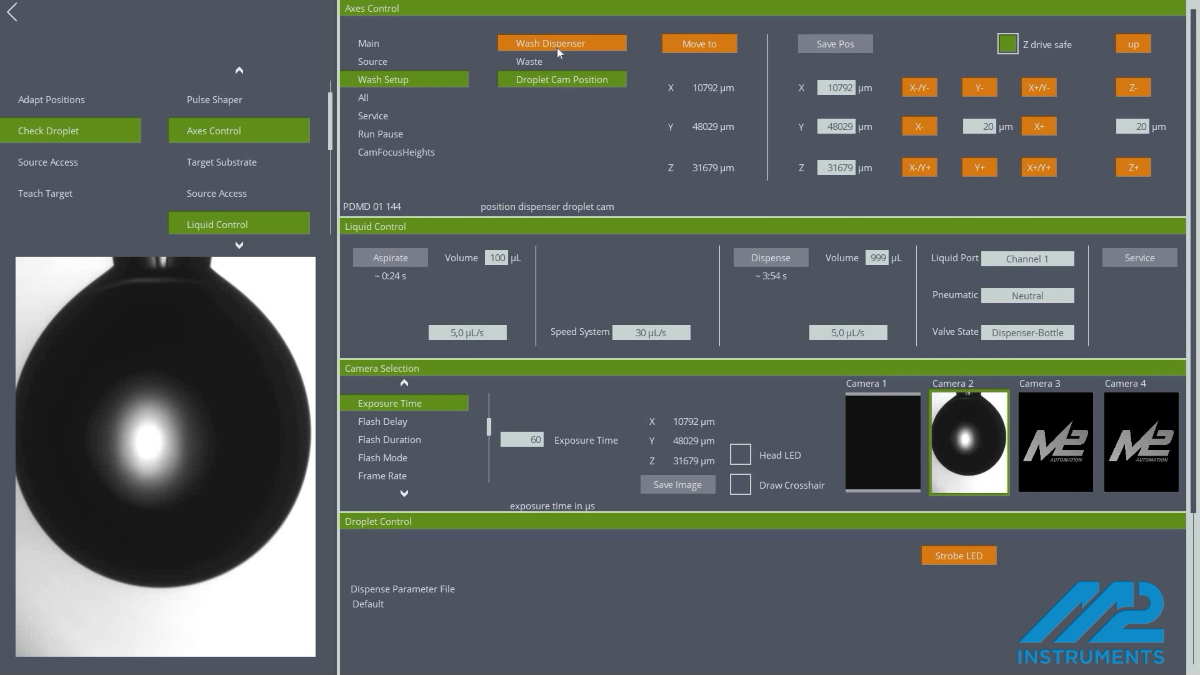Edit the Z step size field
This screenshot has width=1200, height=675.
tap(1133, 127)
